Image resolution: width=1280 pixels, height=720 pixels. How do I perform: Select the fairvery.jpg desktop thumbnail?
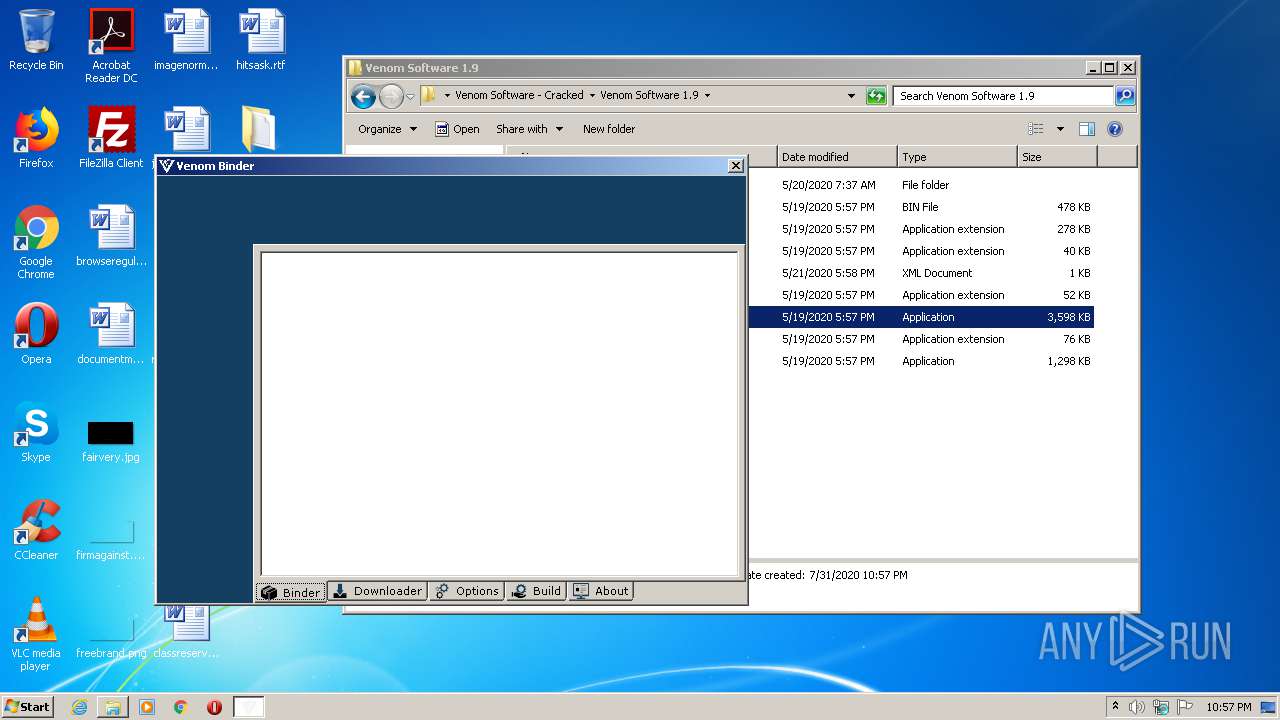coord(111,440)
